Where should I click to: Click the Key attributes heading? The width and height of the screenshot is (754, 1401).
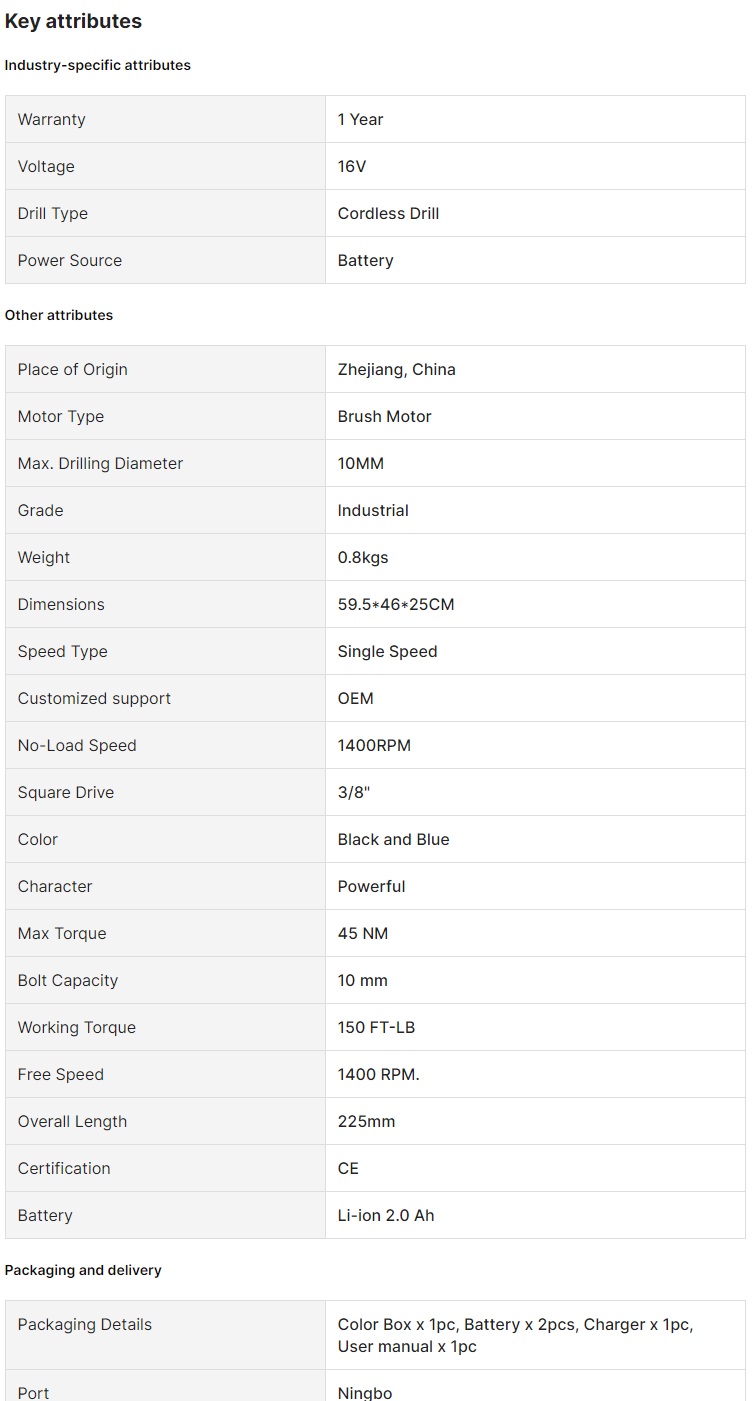click(73, 21)
